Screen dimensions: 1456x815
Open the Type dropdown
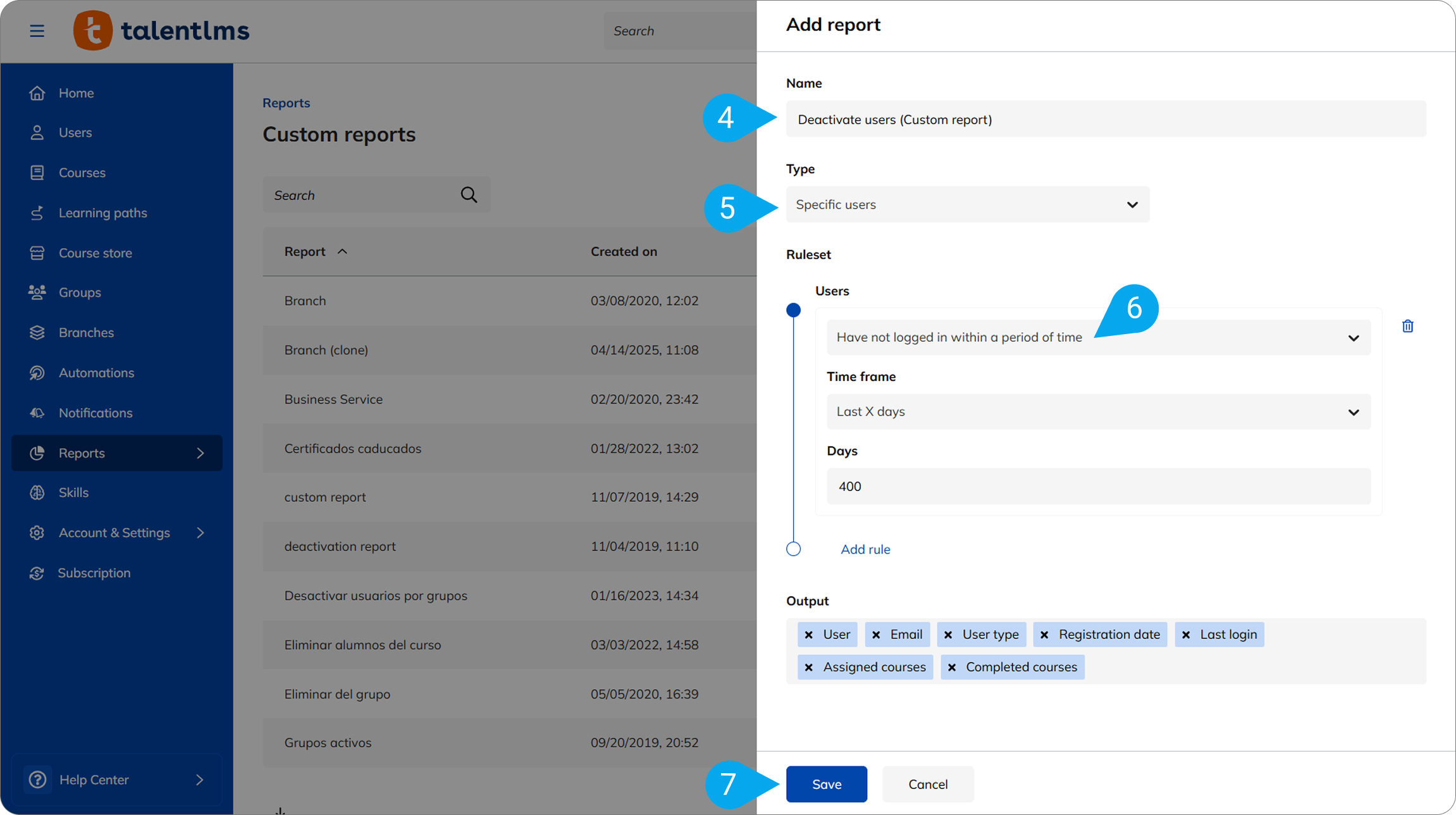pos(967,204)
